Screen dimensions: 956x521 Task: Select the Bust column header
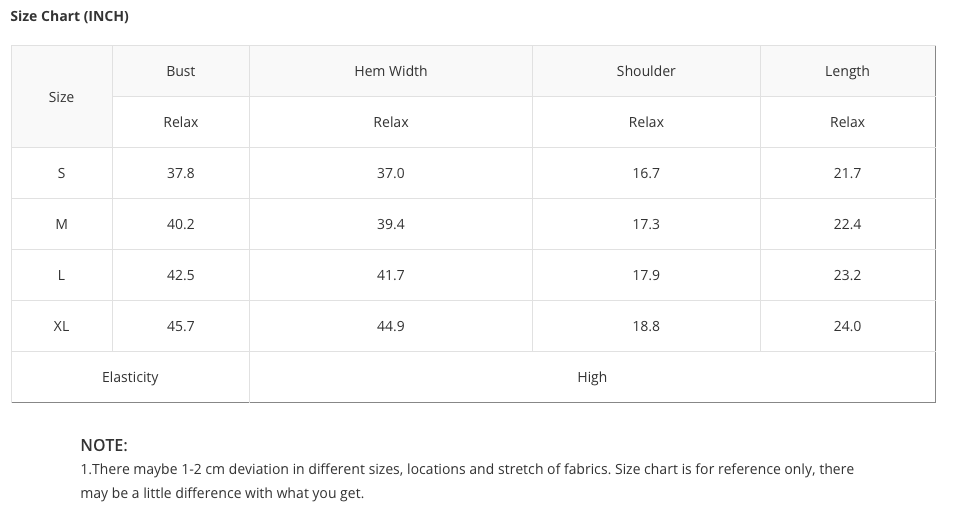[181, 71]
